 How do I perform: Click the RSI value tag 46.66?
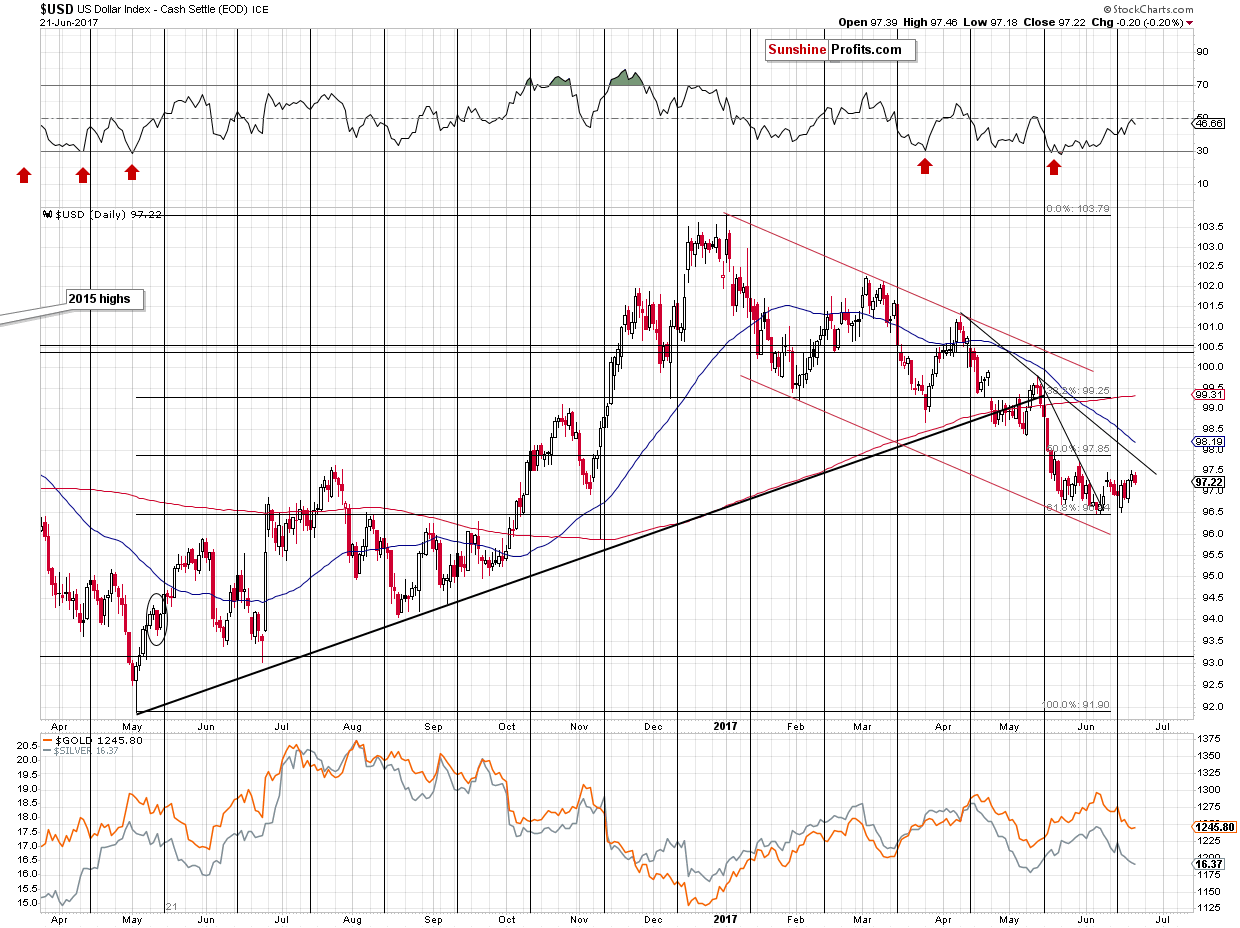click(x=1210, y=123)
